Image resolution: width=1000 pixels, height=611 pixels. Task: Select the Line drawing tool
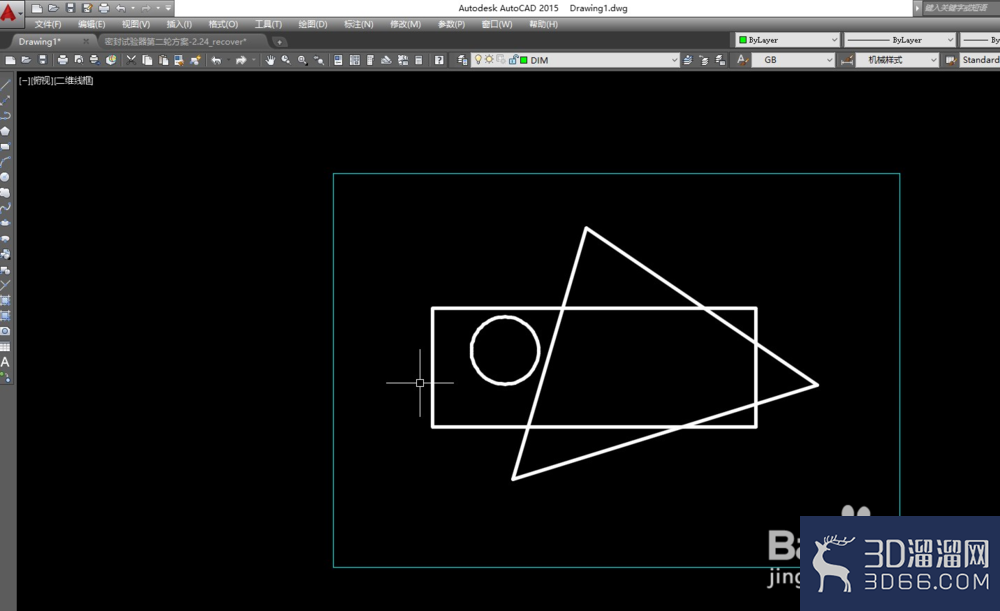click(5, 84)
